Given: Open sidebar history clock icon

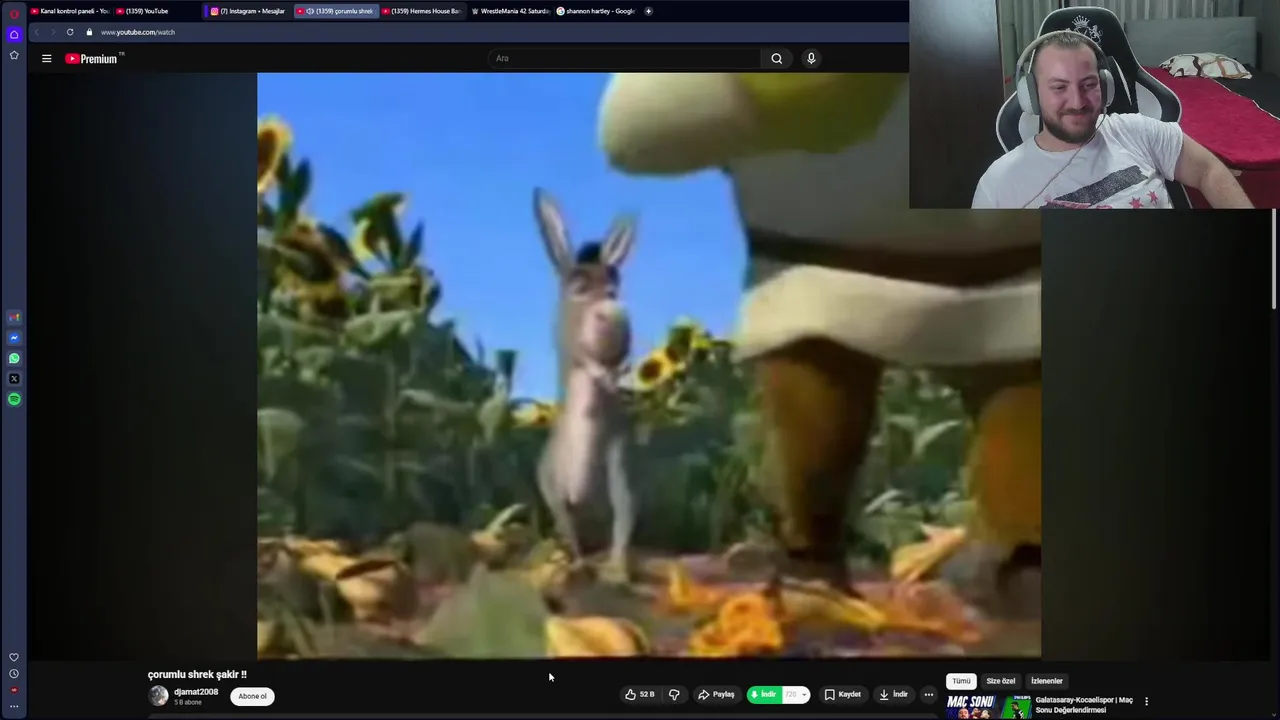Looking at the screenshot, I should [14, 674].
